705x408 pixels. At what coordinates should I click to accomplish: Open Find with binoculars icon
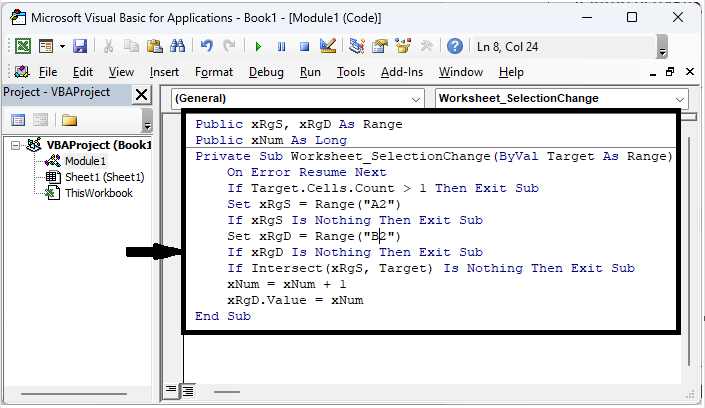click(x=178, y=46)
